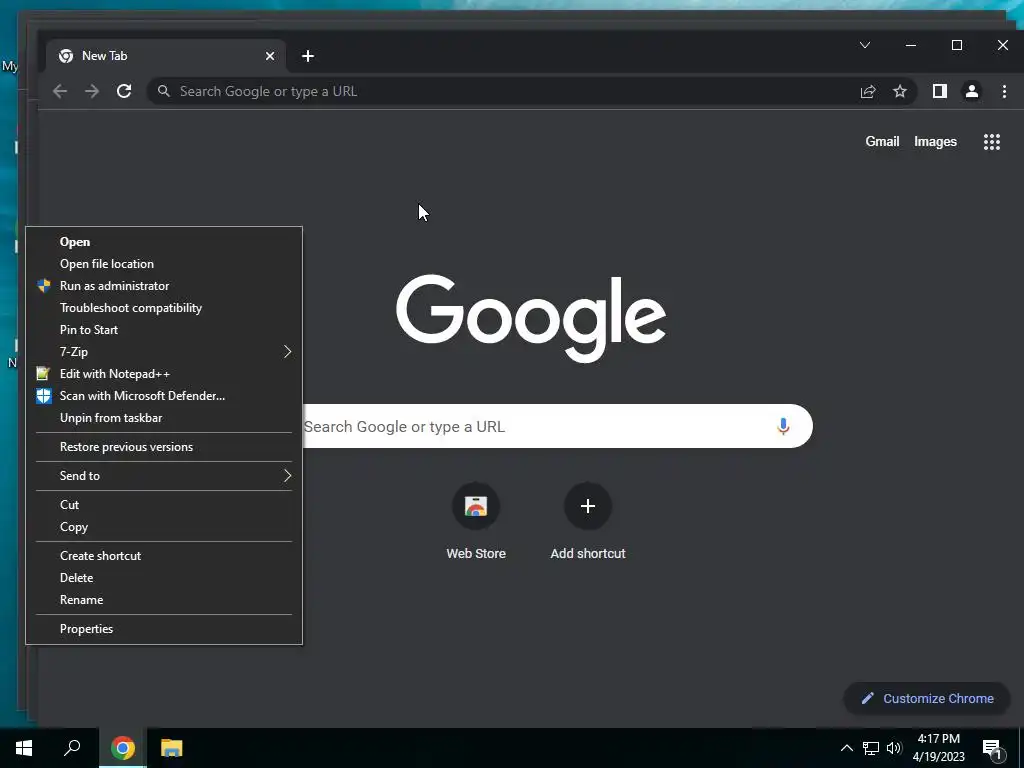Show hidden system tray icons
The image size is (1024, 768).
(x=846, y=748)
